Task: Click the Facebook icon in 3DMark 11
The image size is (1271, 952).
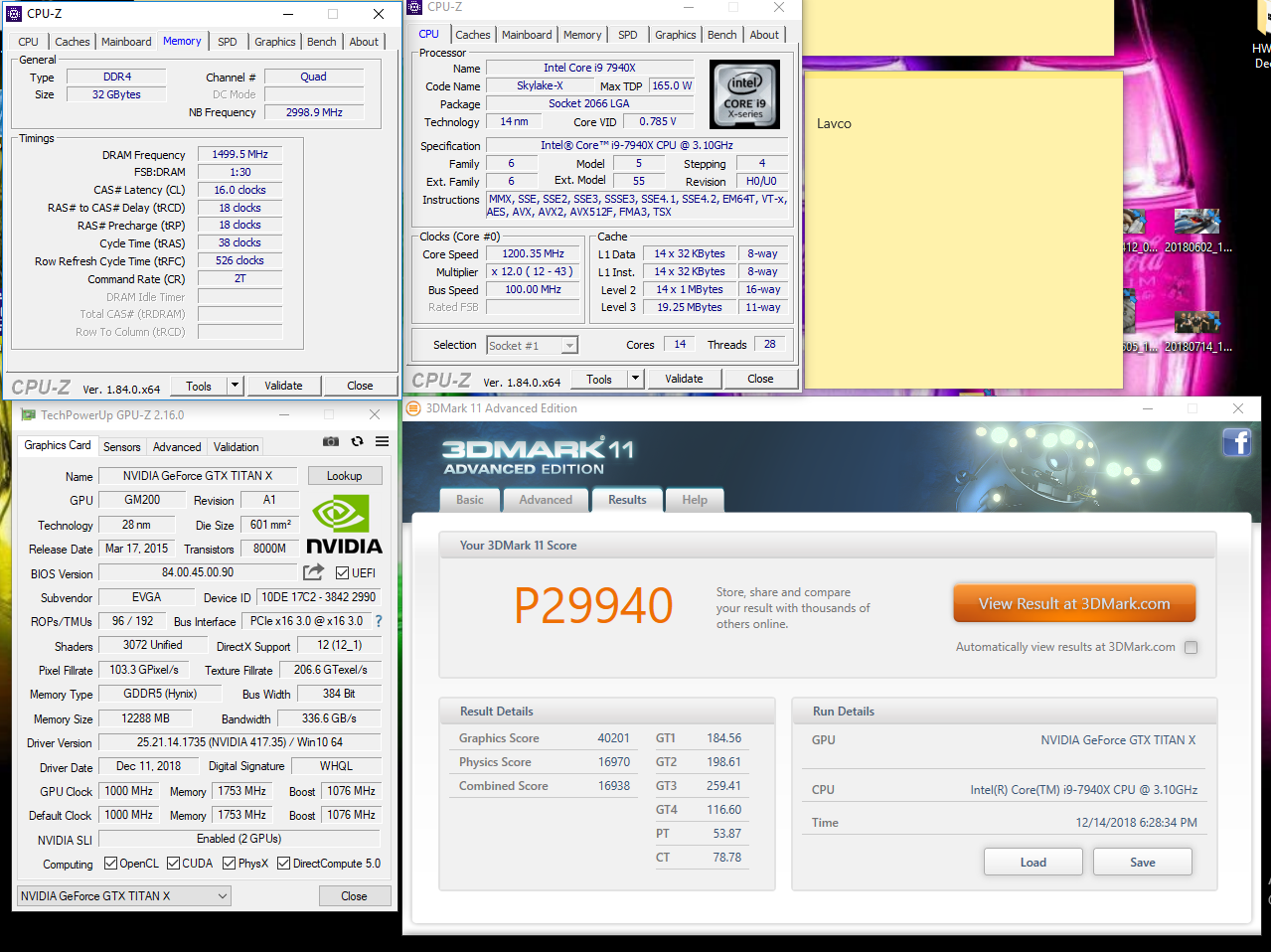Action: coord(1237,441)
